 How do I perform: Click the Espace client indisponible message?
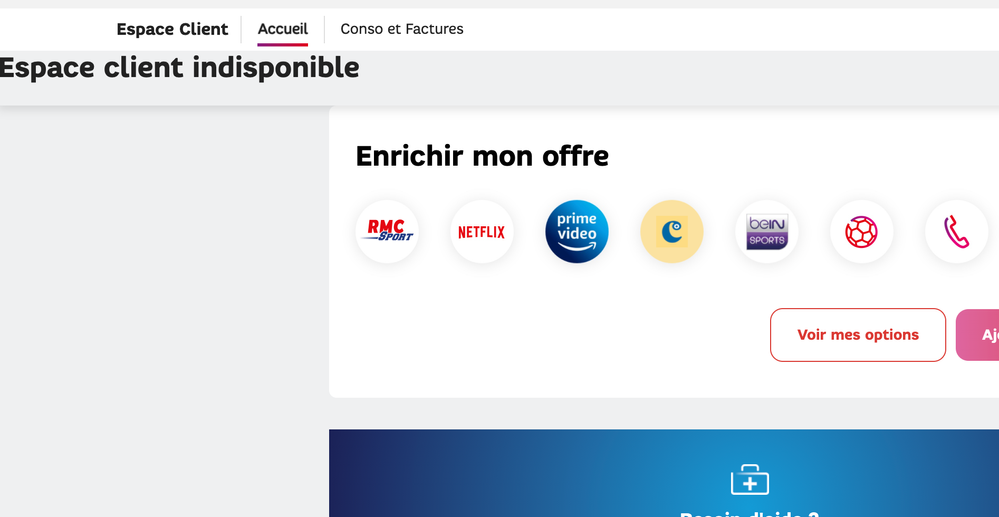coord(179,68)
